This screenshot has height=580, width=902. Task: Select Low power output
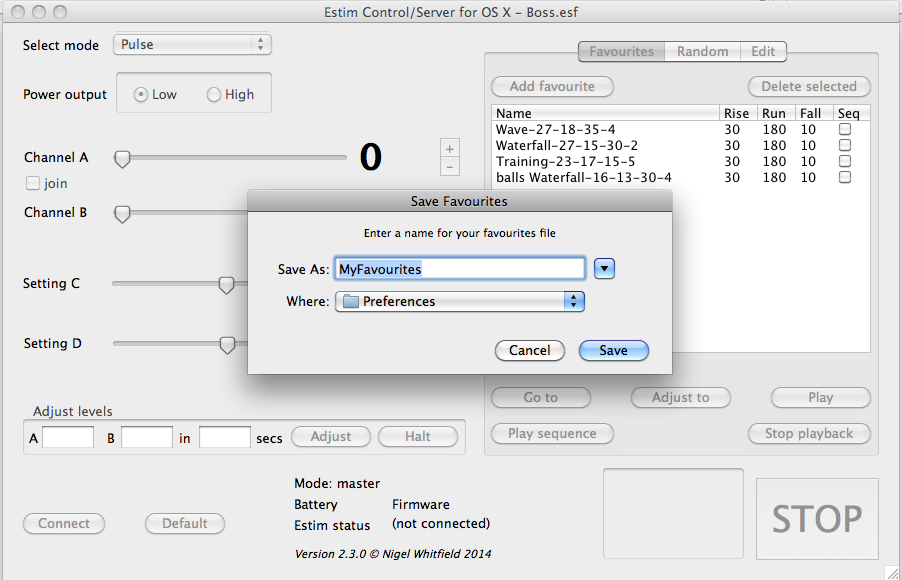coord(141,95)
